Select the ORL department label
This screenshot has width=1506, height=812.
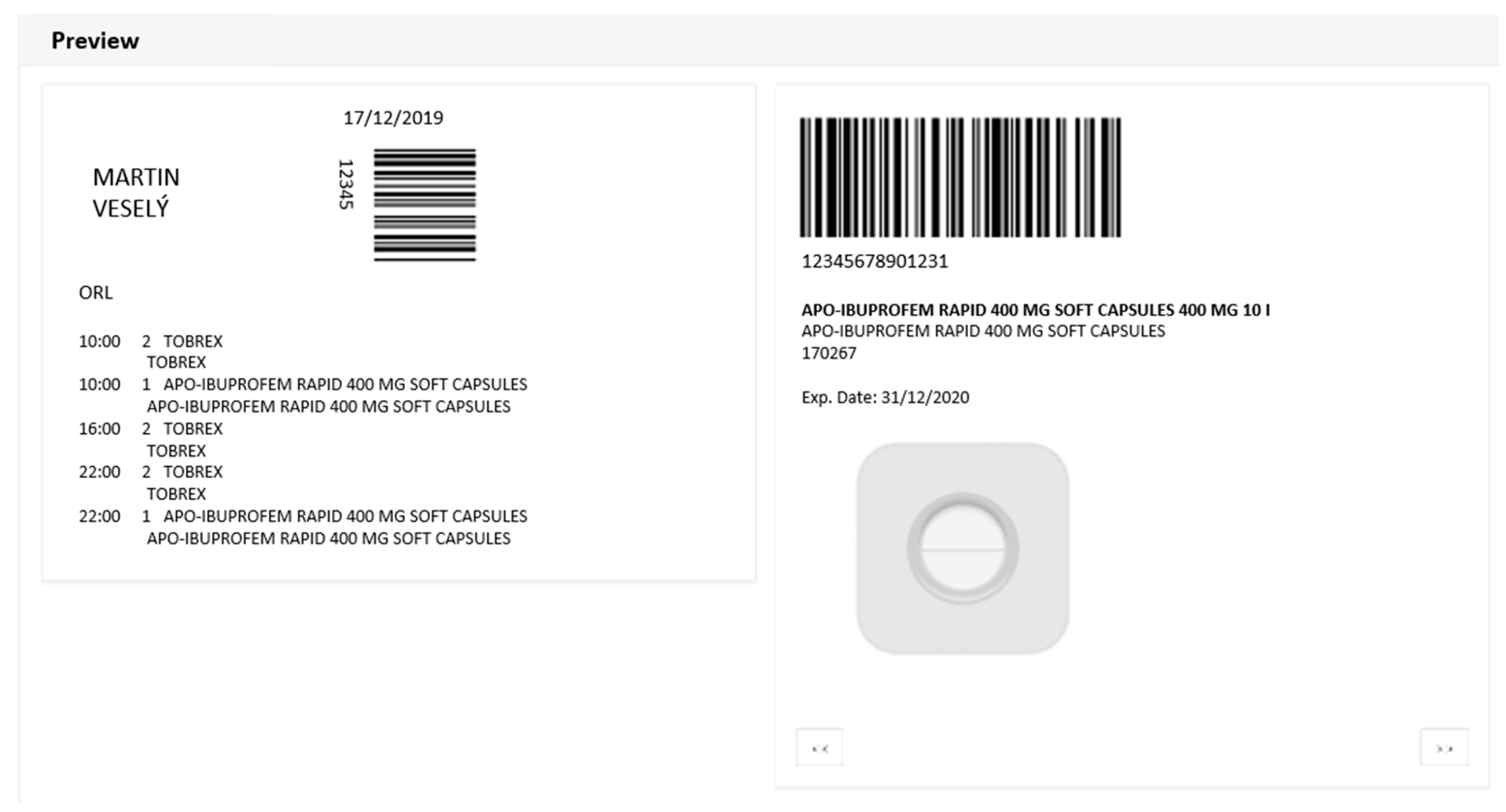point(95,292)
